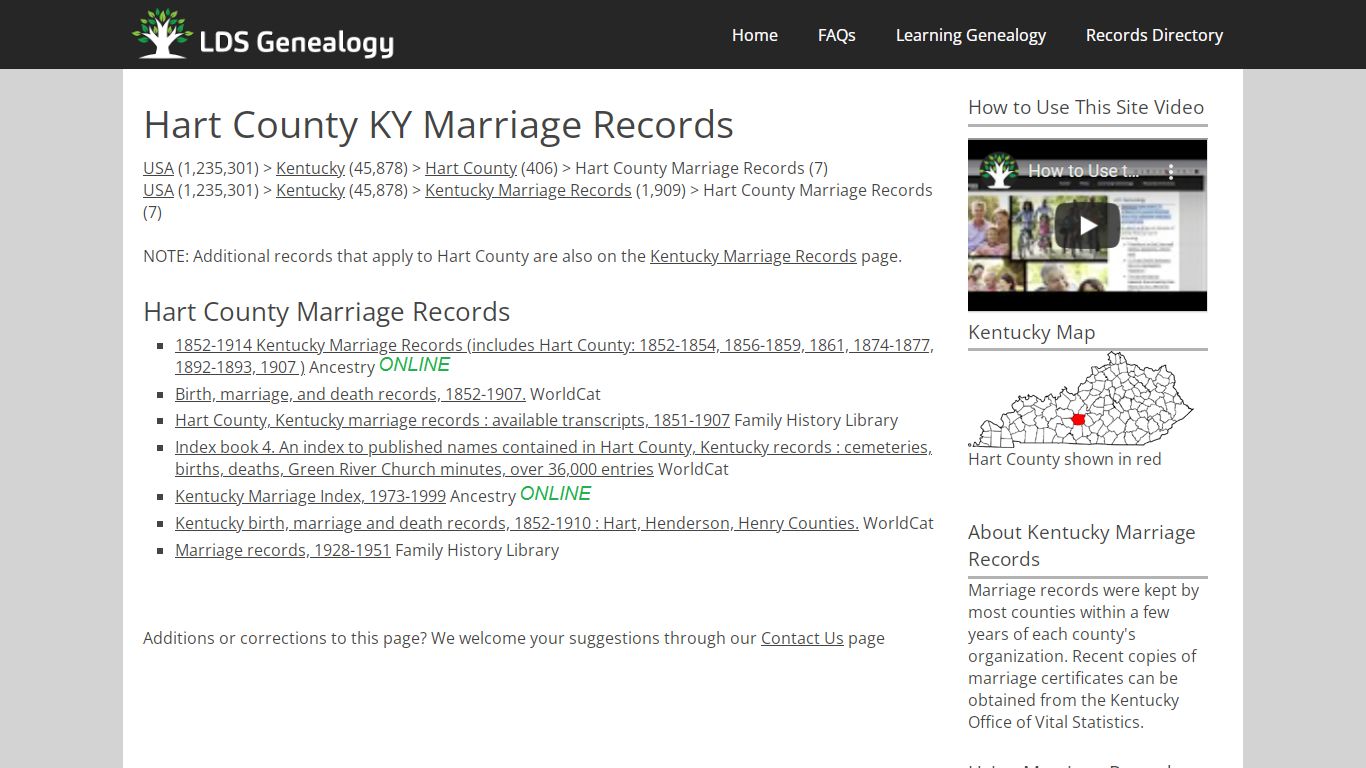Click ONLINE badge beside Kentucky Marriage Index
1366x768 pixels.
[555, 494]
